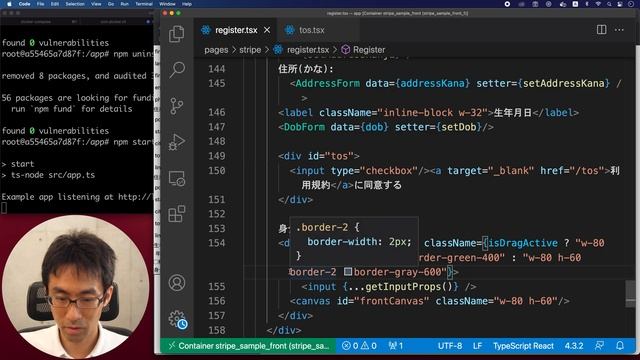The image size is (640, 360).
Task: Click the pages breadcrumb
Action: click(x=216, y=50)
